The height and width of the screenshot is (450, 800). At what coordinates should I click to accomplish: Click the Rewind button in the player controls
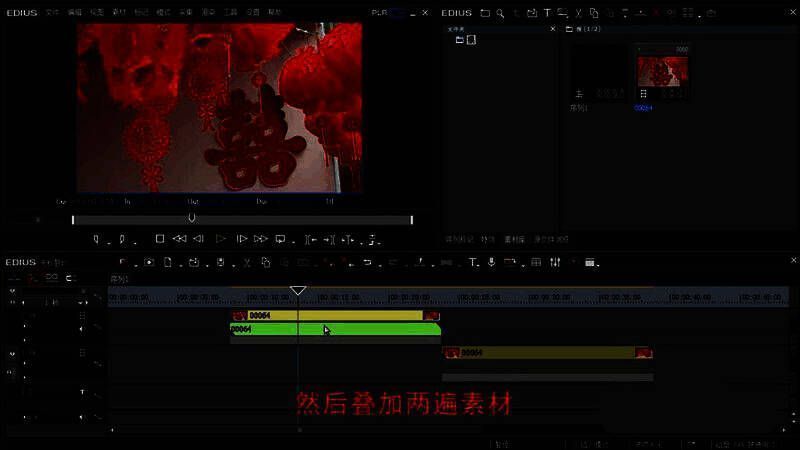(179, 239)
